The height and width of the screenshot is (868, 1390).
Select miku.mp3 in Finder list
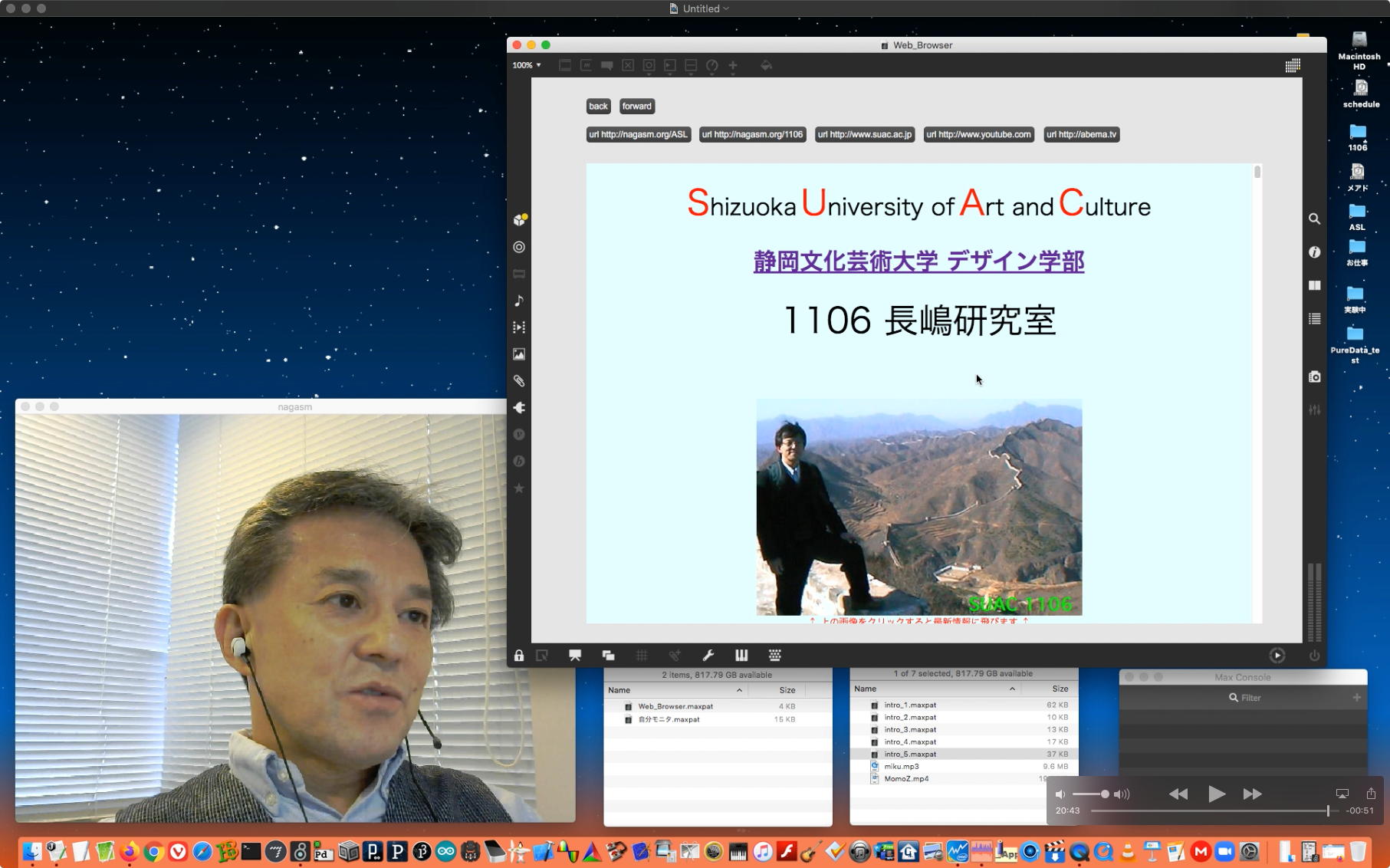click(964, 766)
